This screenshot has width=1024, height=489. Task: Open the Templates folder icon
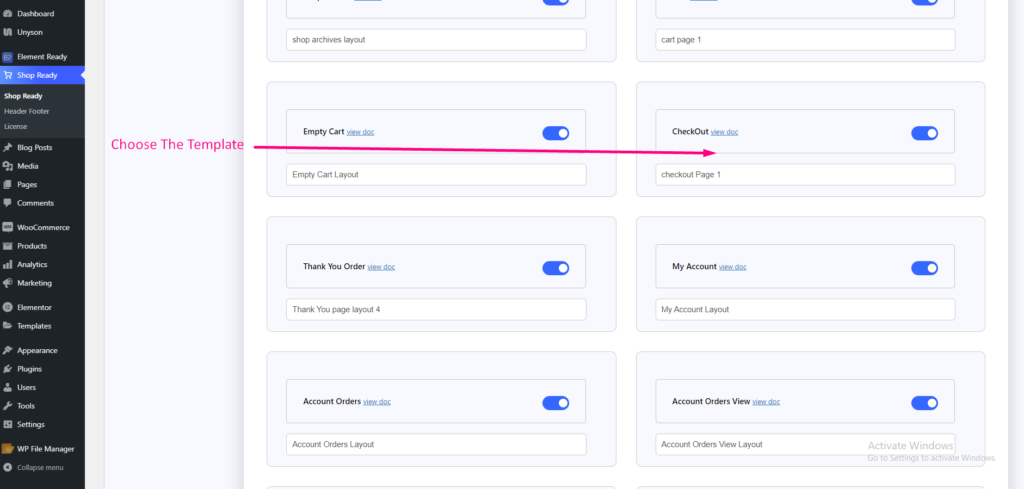pos(8,326)
